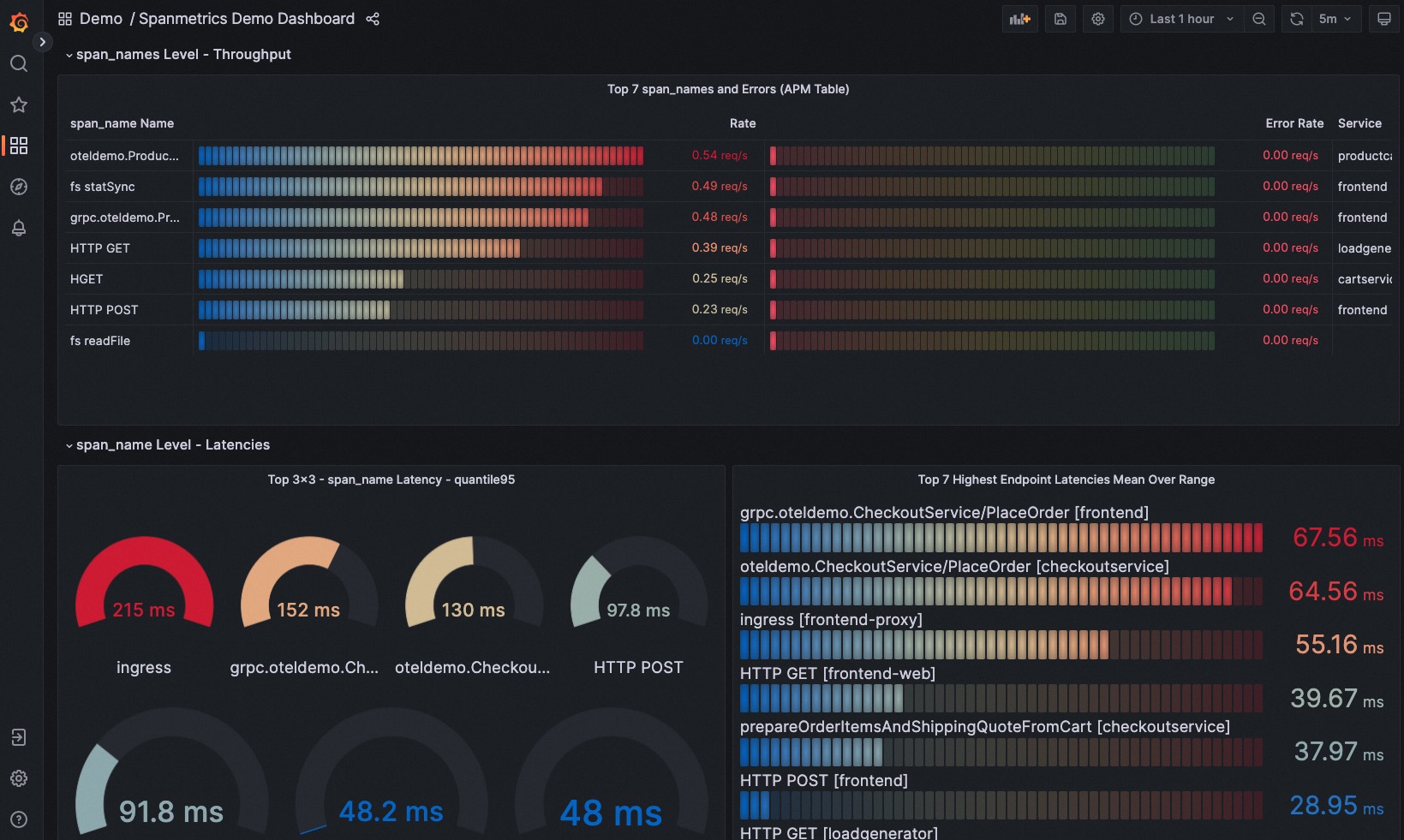The width and height of the screenshot is (1404, 840).
Task: Open Help question mark in sidebar
Action: pos(19,819)
